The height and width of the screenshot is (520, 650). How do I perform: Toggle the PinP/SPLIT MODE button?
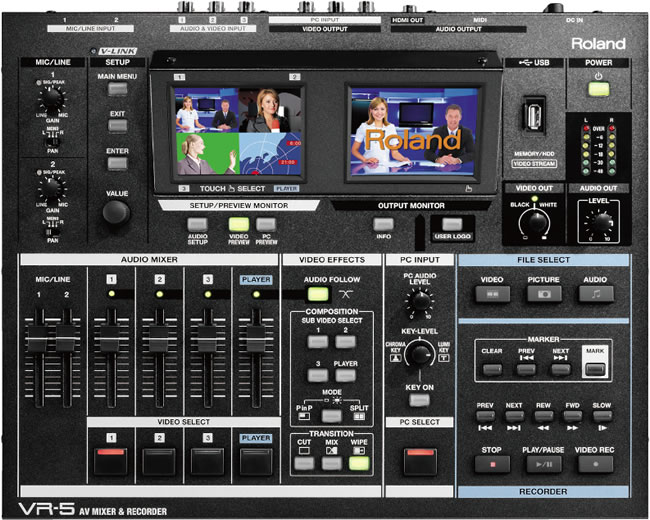pyautogui.click(x=332, y=415)
